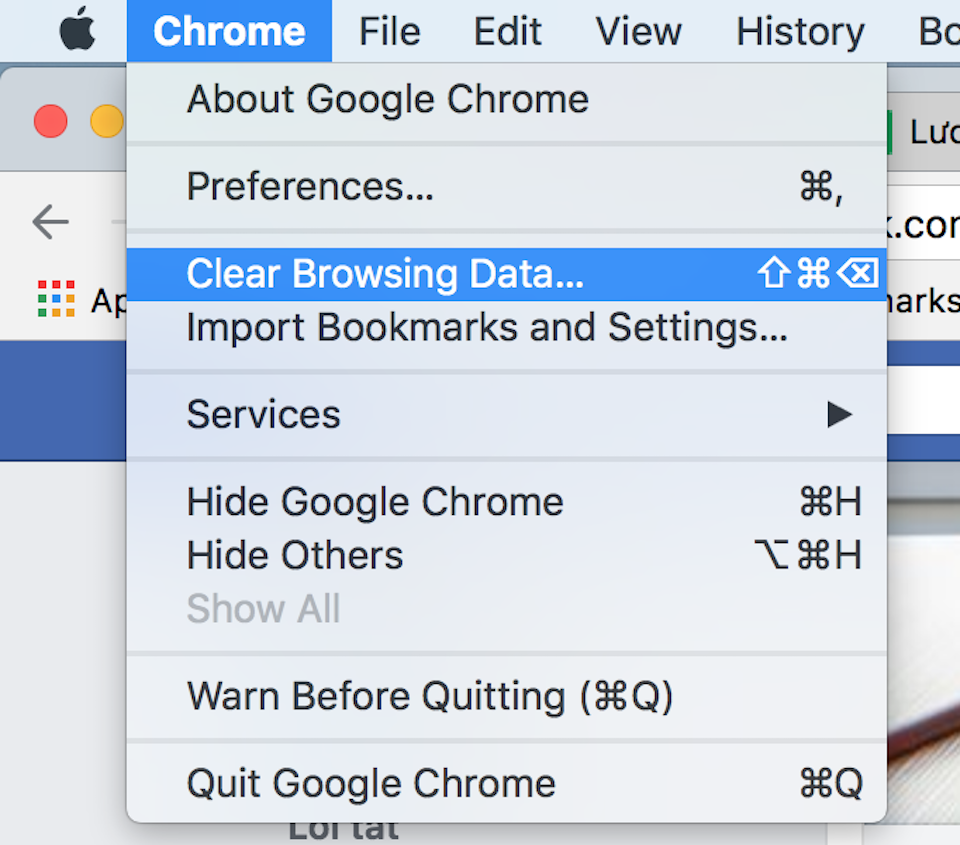960x845 pixels.
Task: Open the View menu
Action: click(639, 31)
